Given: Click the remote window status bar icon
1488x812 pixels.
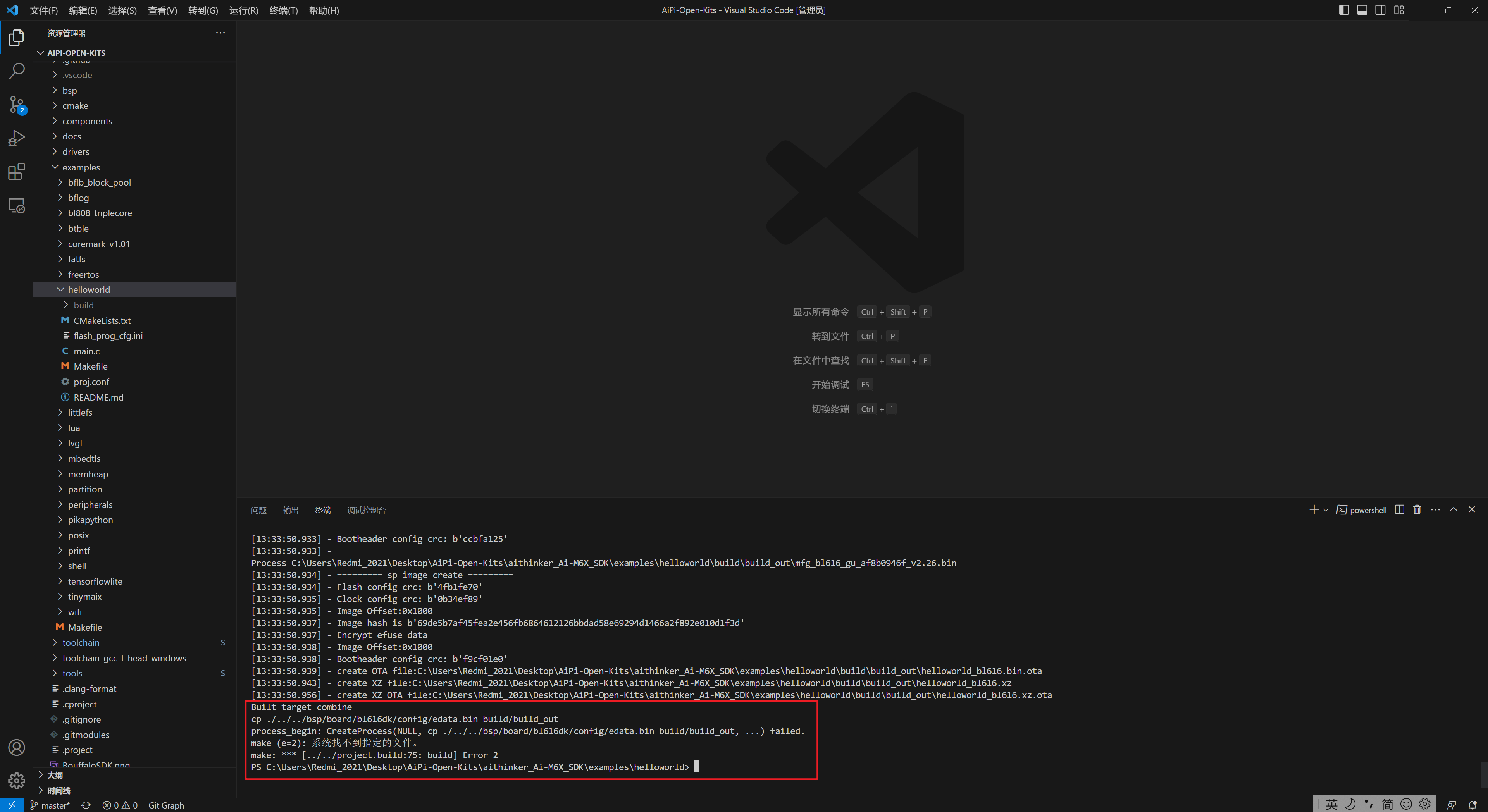Looking at the screenshot, I should pos(12,805).
